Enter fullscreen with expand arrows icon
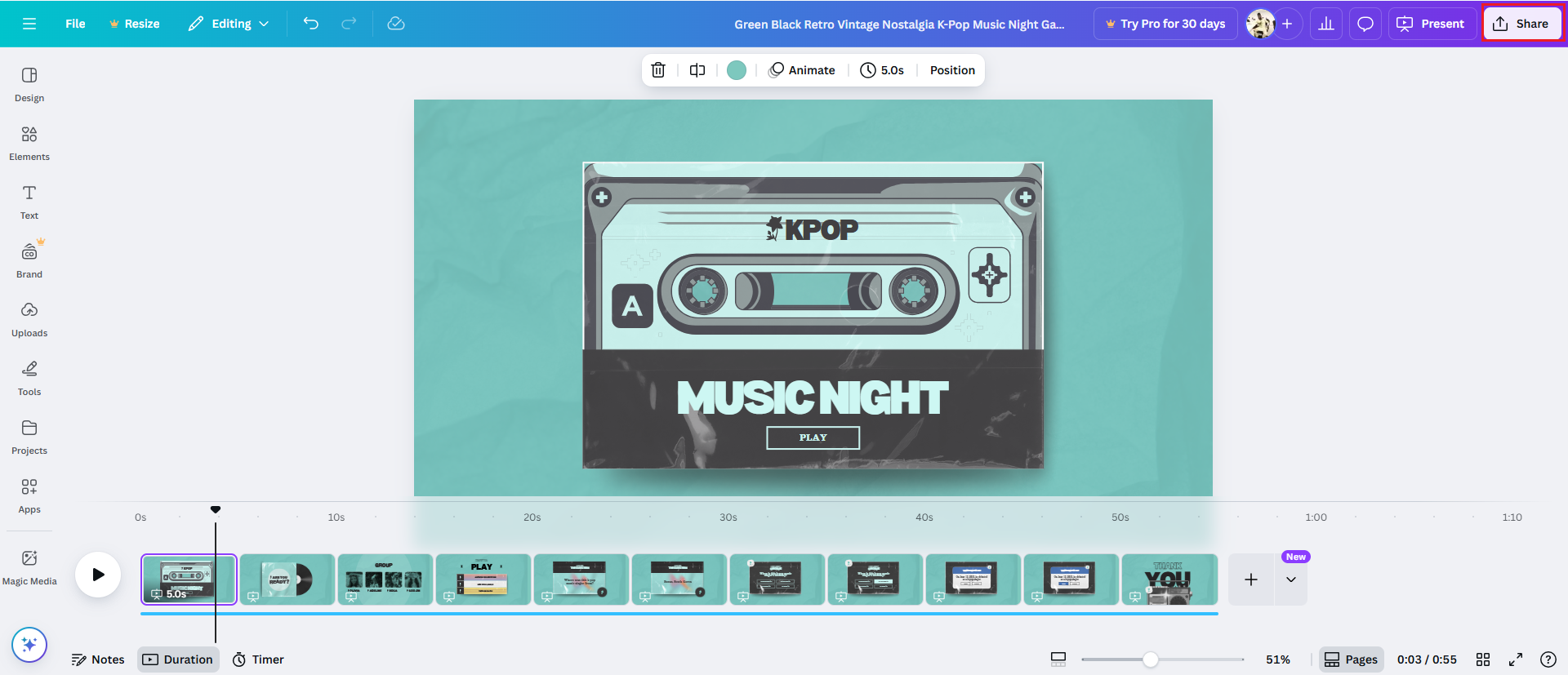 coord(1516,659)
